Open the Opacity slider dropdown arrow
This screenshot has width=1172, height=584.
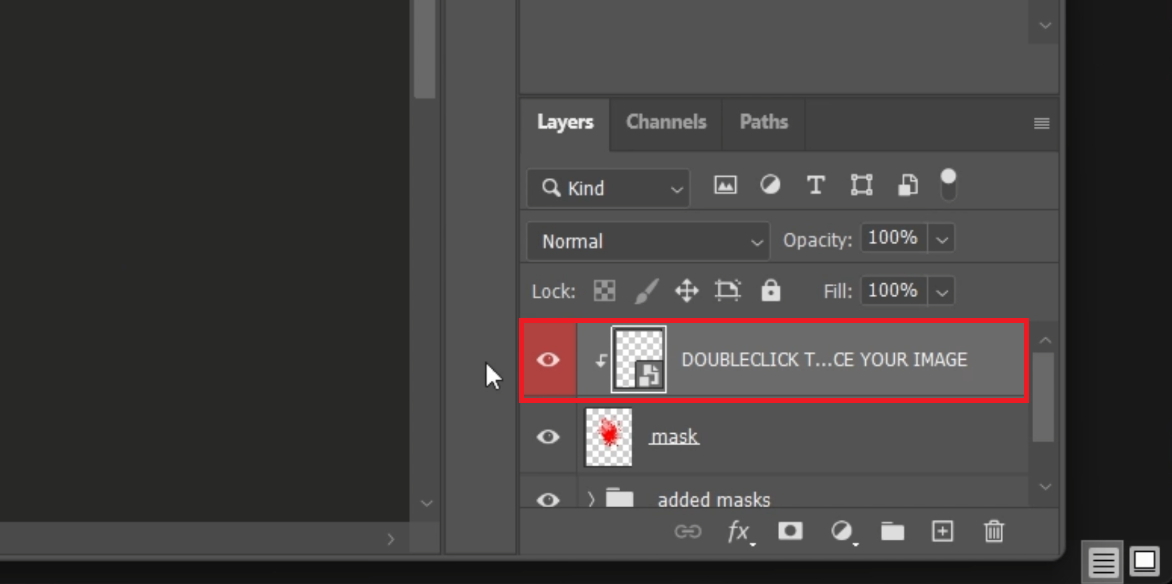coord(942,240)
